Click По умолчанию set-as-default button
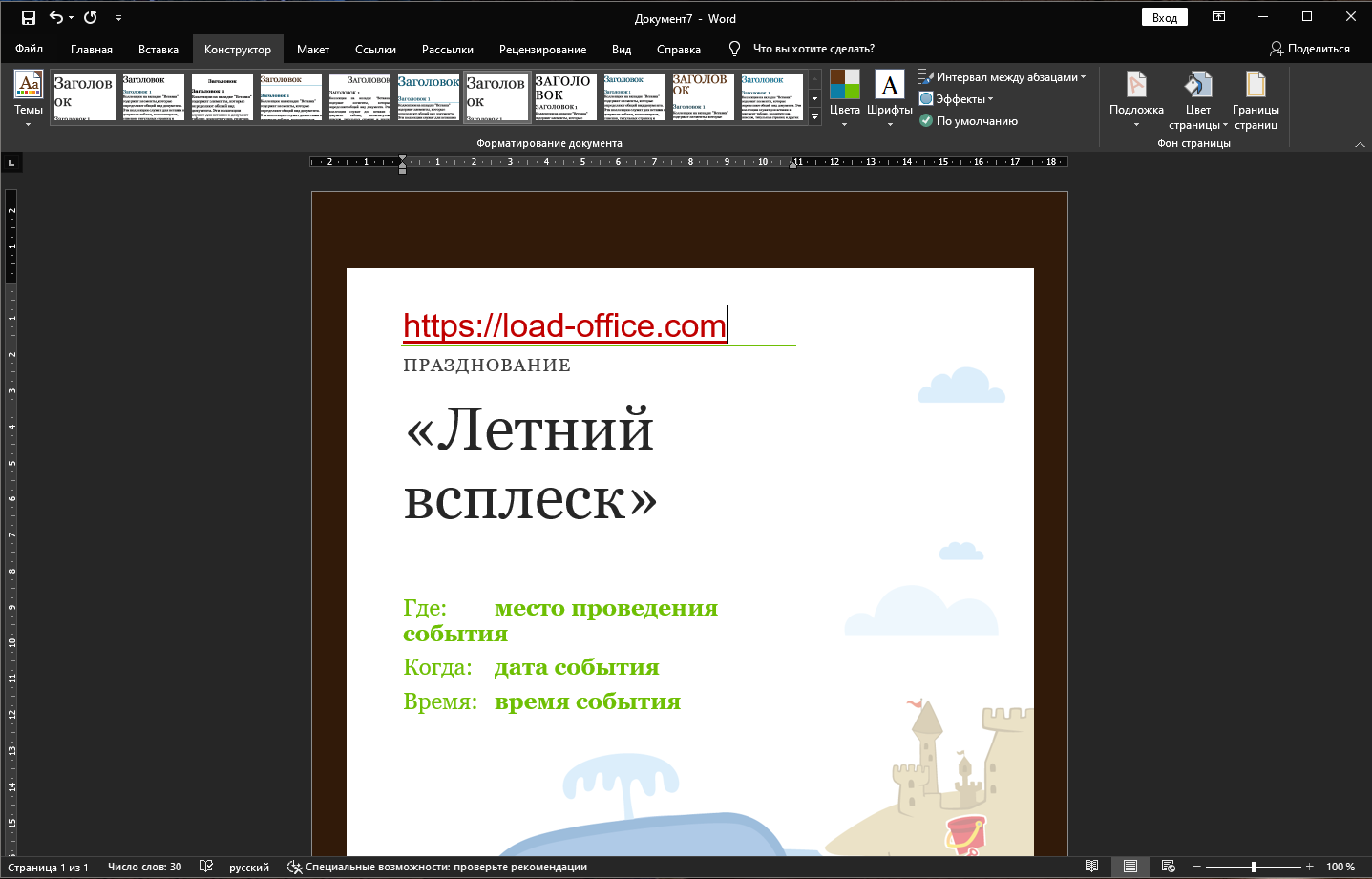Screen dimensions: 1372x879 tap(968, 121)
